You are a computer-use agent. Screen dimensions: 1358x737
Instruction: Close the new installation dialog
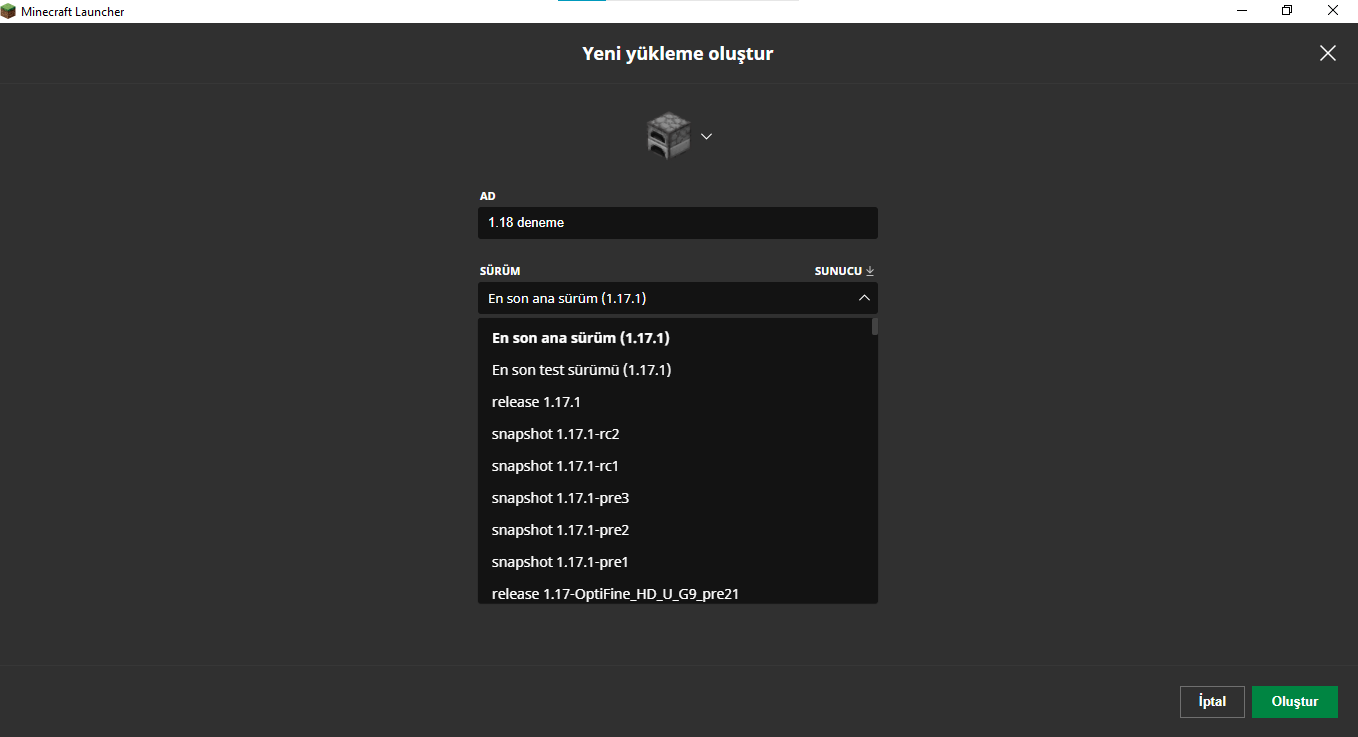pos(1327,53)
